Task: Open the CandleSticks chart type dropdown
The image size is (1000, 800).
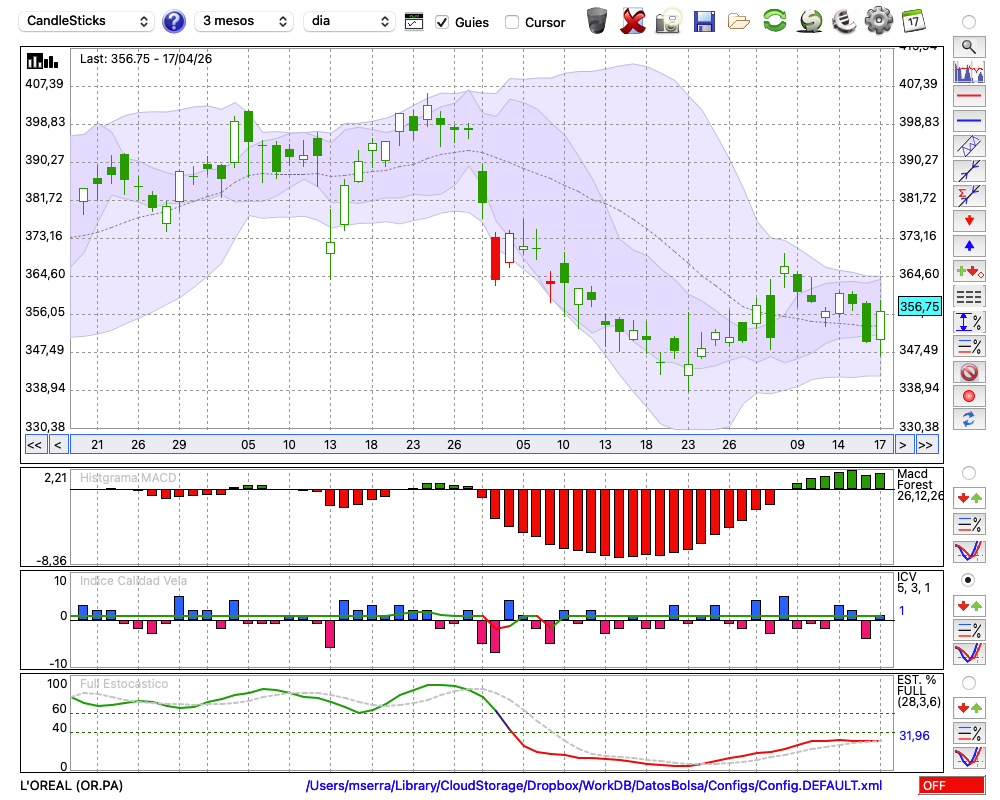Action: point(87,21)
